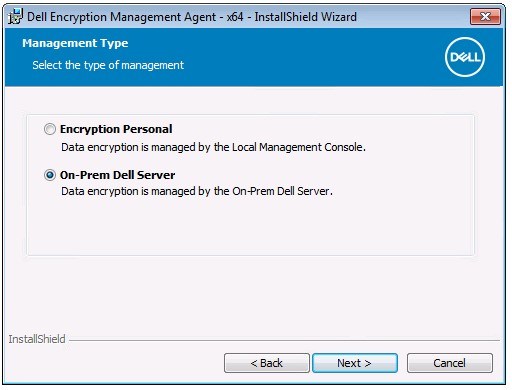Click the bold "On-Prem Dell Server" label text

click(x=117, y=175)
